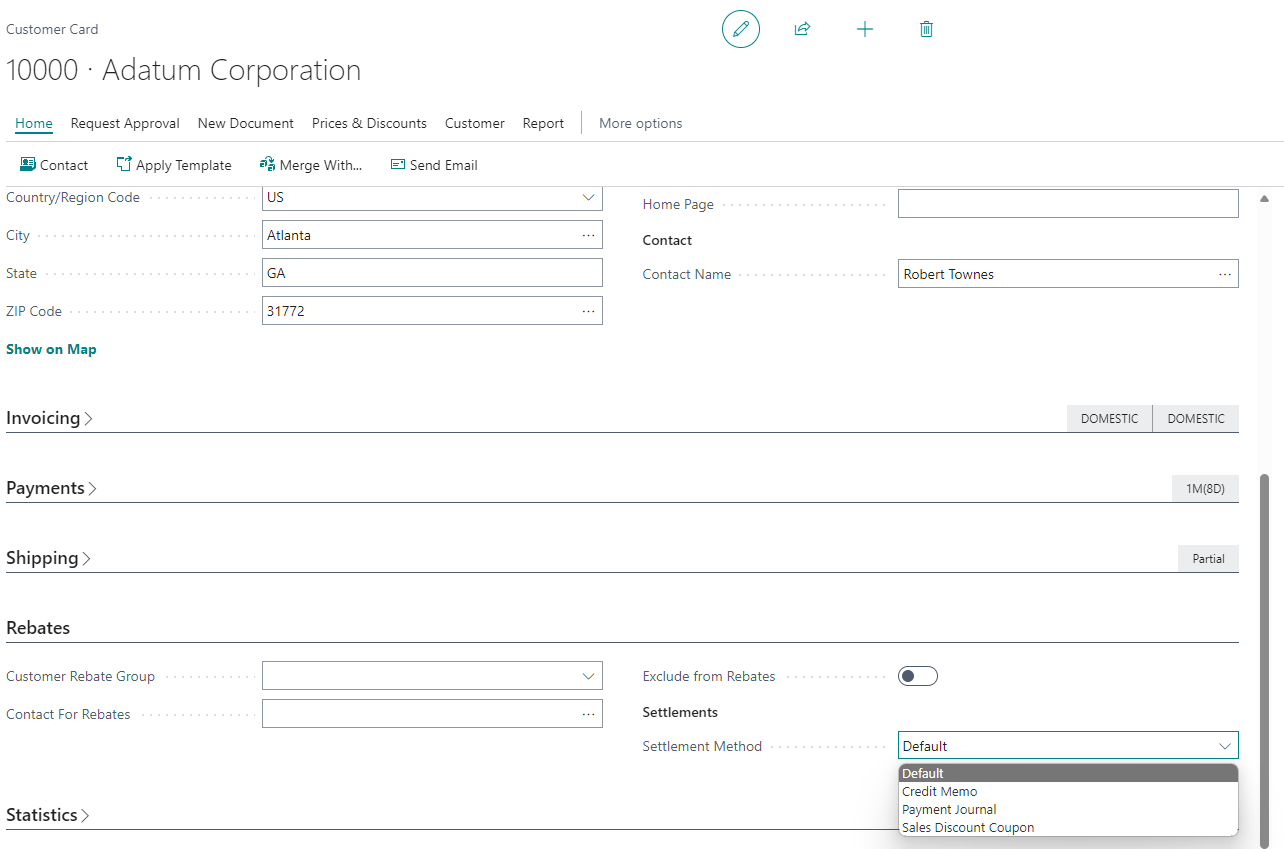Image resolution: width=1284 pixels, height=849 pixels.
Task: Open Request Approval menu
Action: pos(125,123)
